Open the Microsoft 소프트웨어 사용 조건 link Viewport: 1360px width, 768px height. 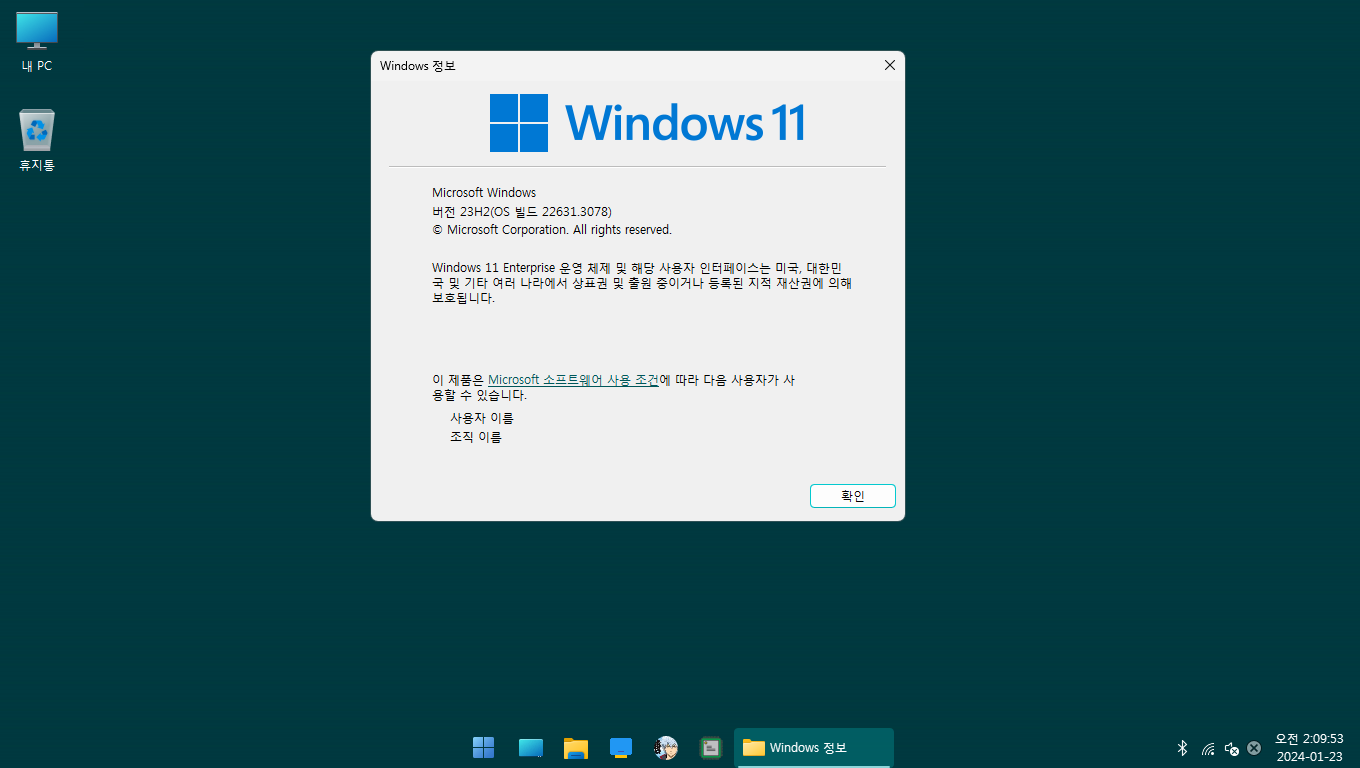(x=573, y=380)
